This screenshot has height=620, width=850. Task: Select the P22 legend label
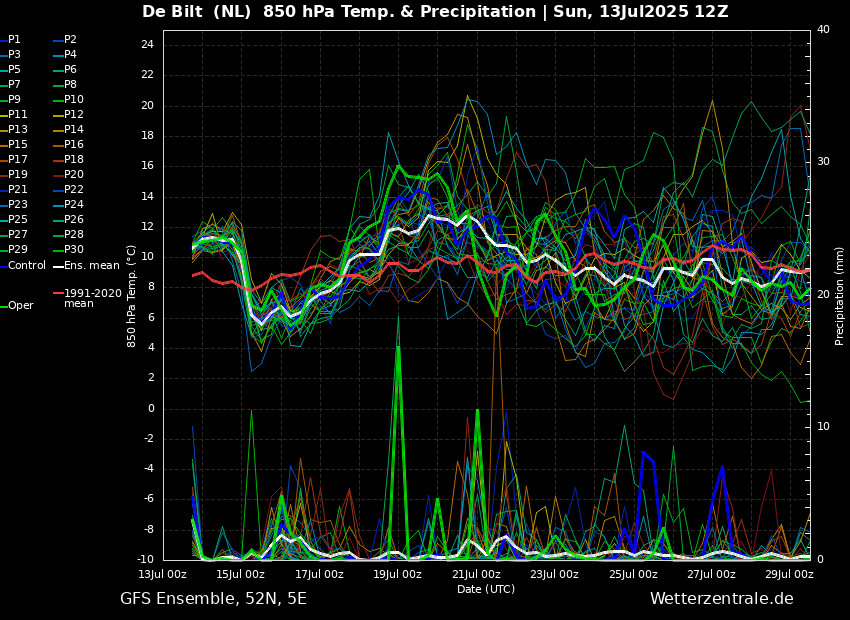pyautogui.click(x=74, y=190)
